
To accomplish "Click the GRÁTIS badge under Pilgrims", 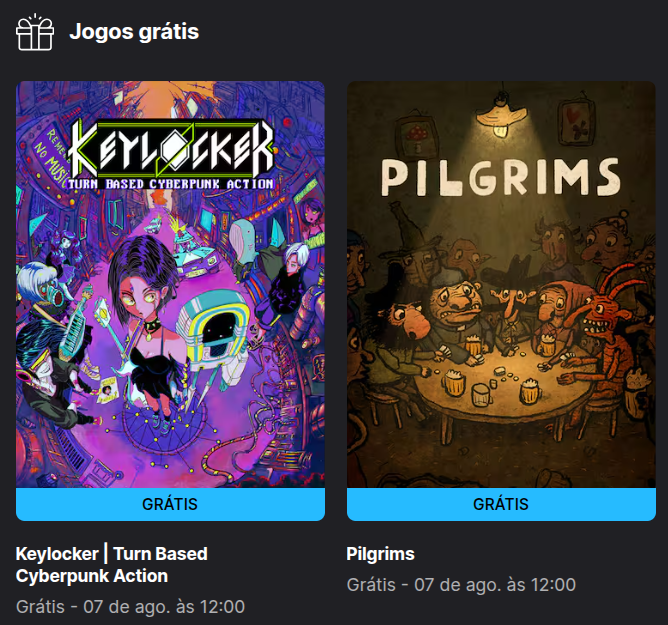I will (x=501, y=504).
